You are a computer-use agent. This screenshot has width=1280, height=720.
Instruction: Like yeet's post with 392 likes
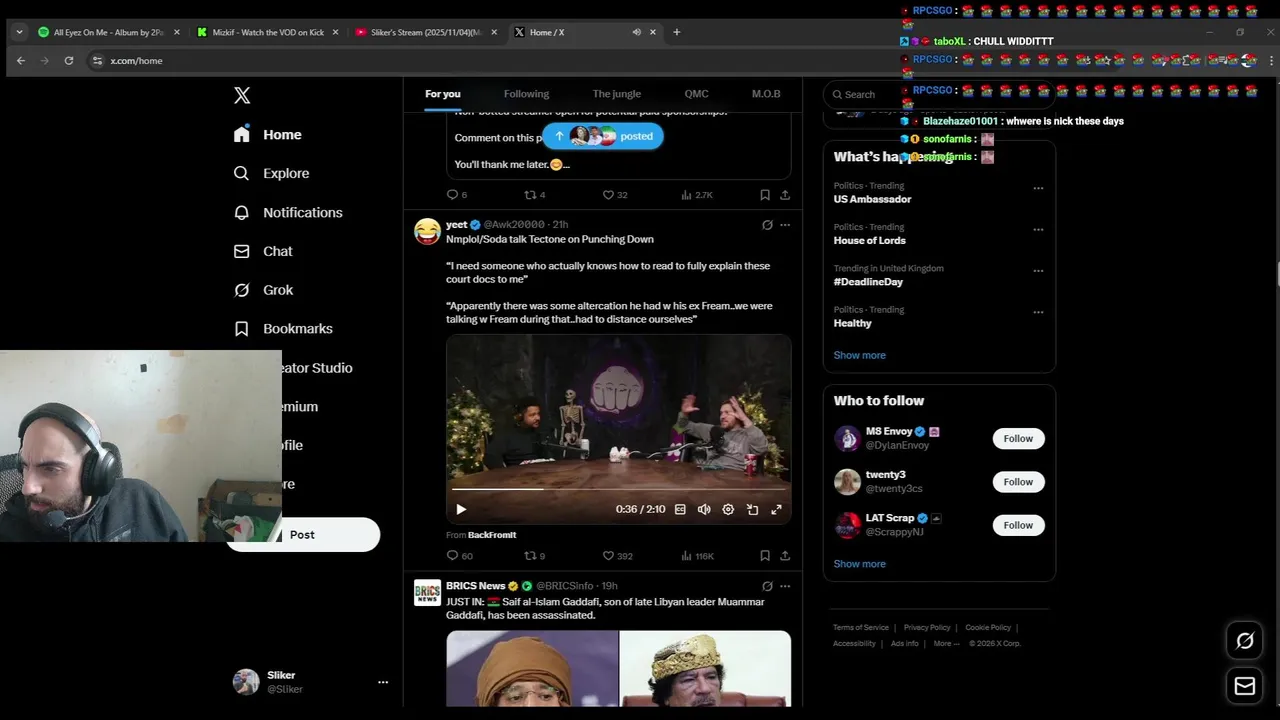point(618,556)
